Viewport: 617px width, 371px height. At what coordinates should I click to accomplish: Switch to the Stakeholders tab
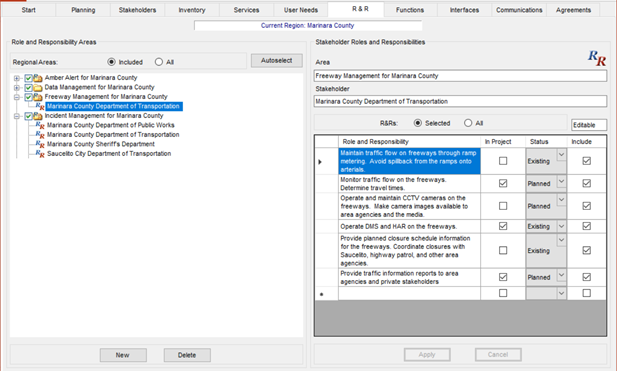click(x=137, y=10)
